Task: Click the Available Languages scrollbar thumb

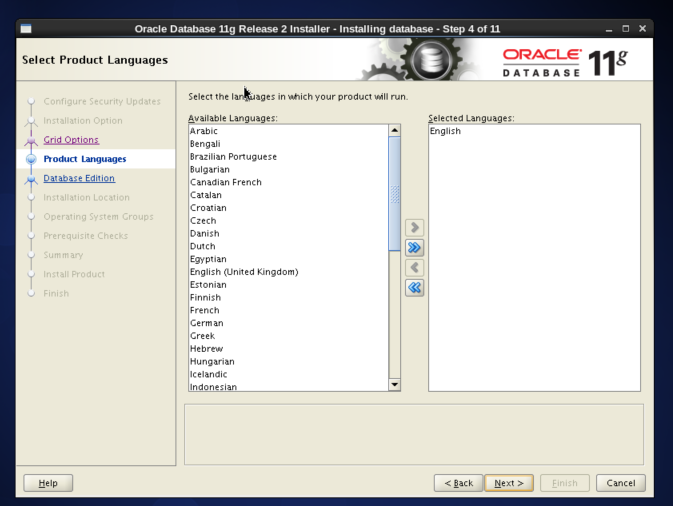Action: [394, 194]
